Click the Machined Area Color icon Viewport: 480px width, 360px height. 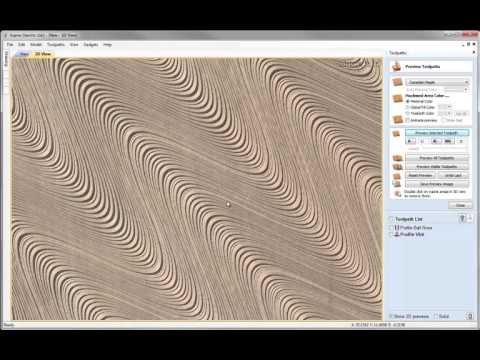tap(397, 99)
